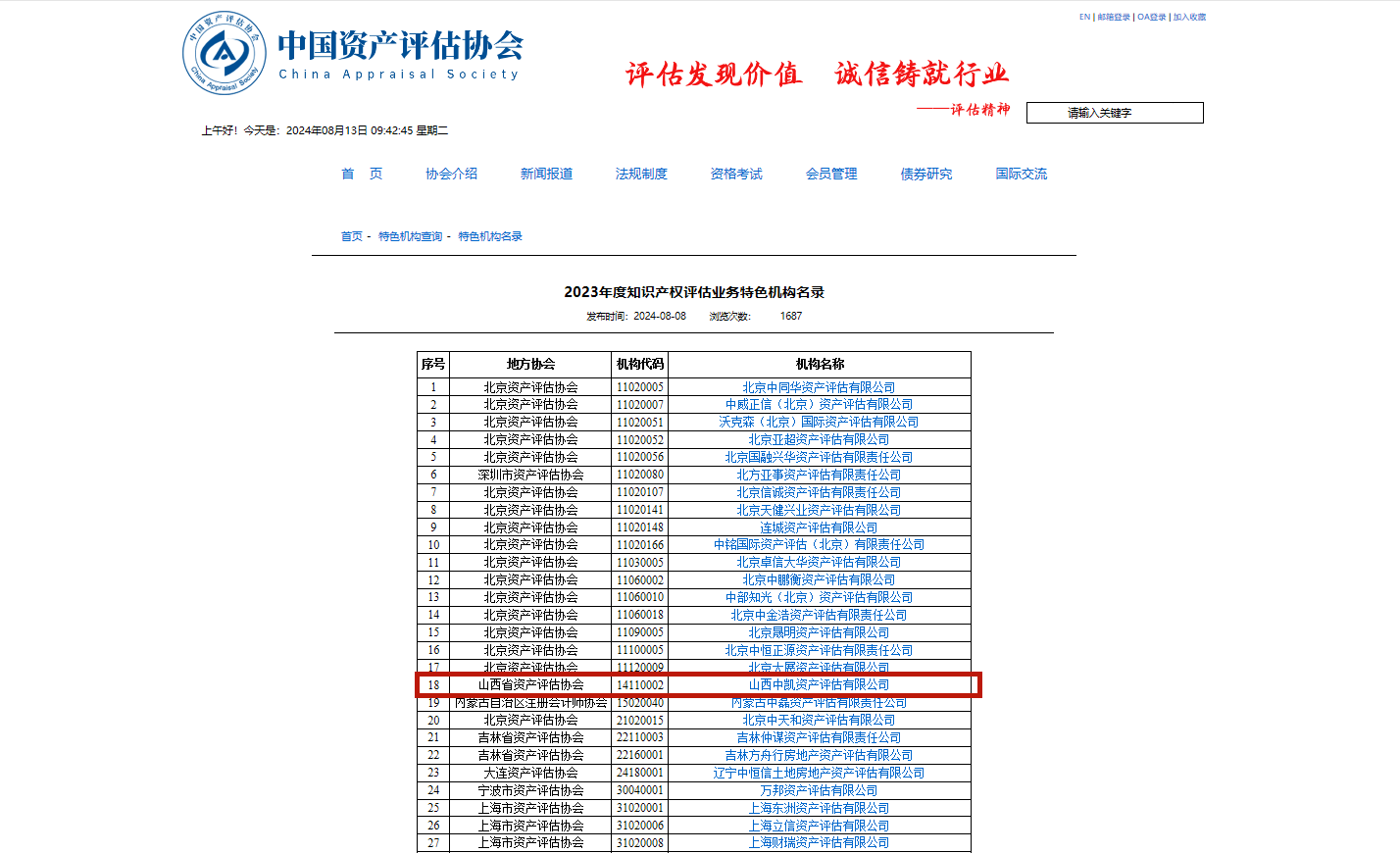Open 沃克森（北京）国际资产评估有限公司 link
1400x853 pixels.
pyautogui.click(x=819, y=422)
